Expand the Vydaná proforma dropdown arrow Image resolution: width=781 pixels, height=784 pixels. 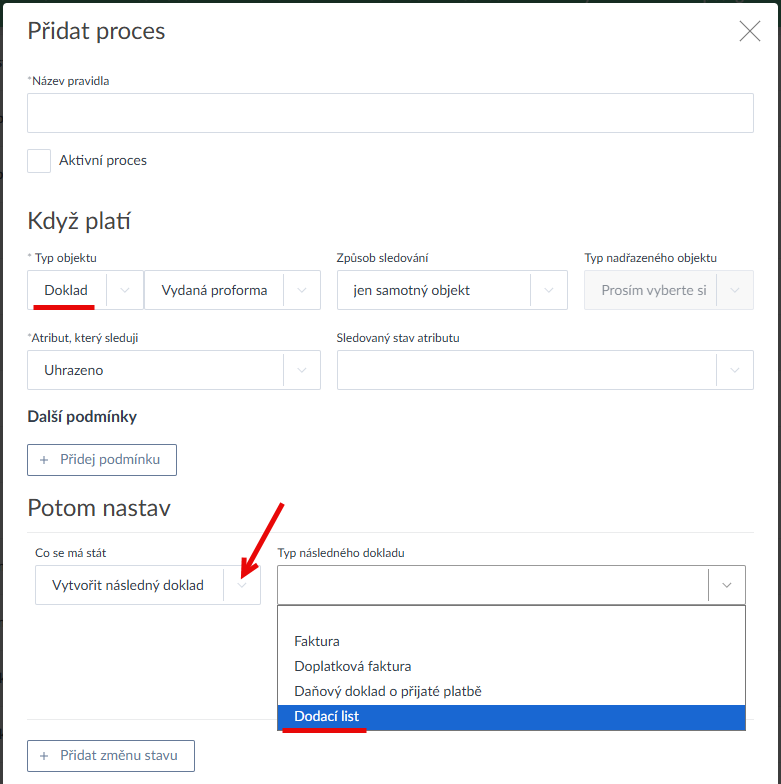tap(301, 290)
